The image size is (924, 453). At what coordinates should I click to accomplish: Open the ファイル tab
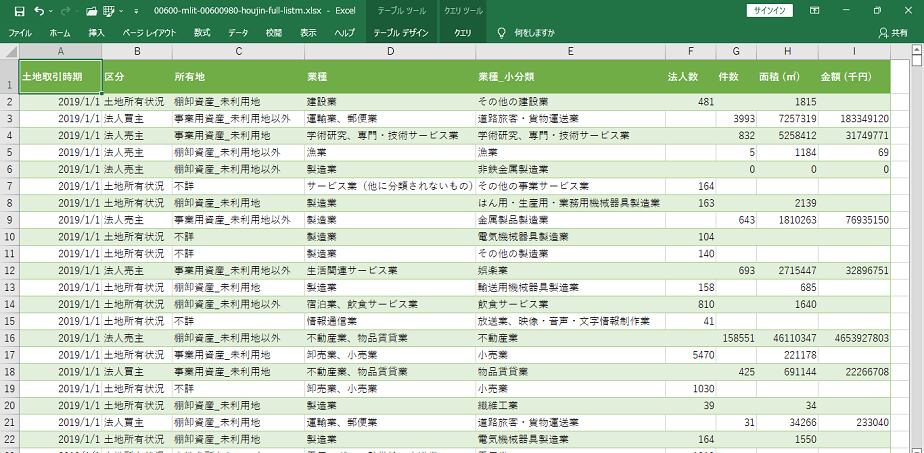20,33
